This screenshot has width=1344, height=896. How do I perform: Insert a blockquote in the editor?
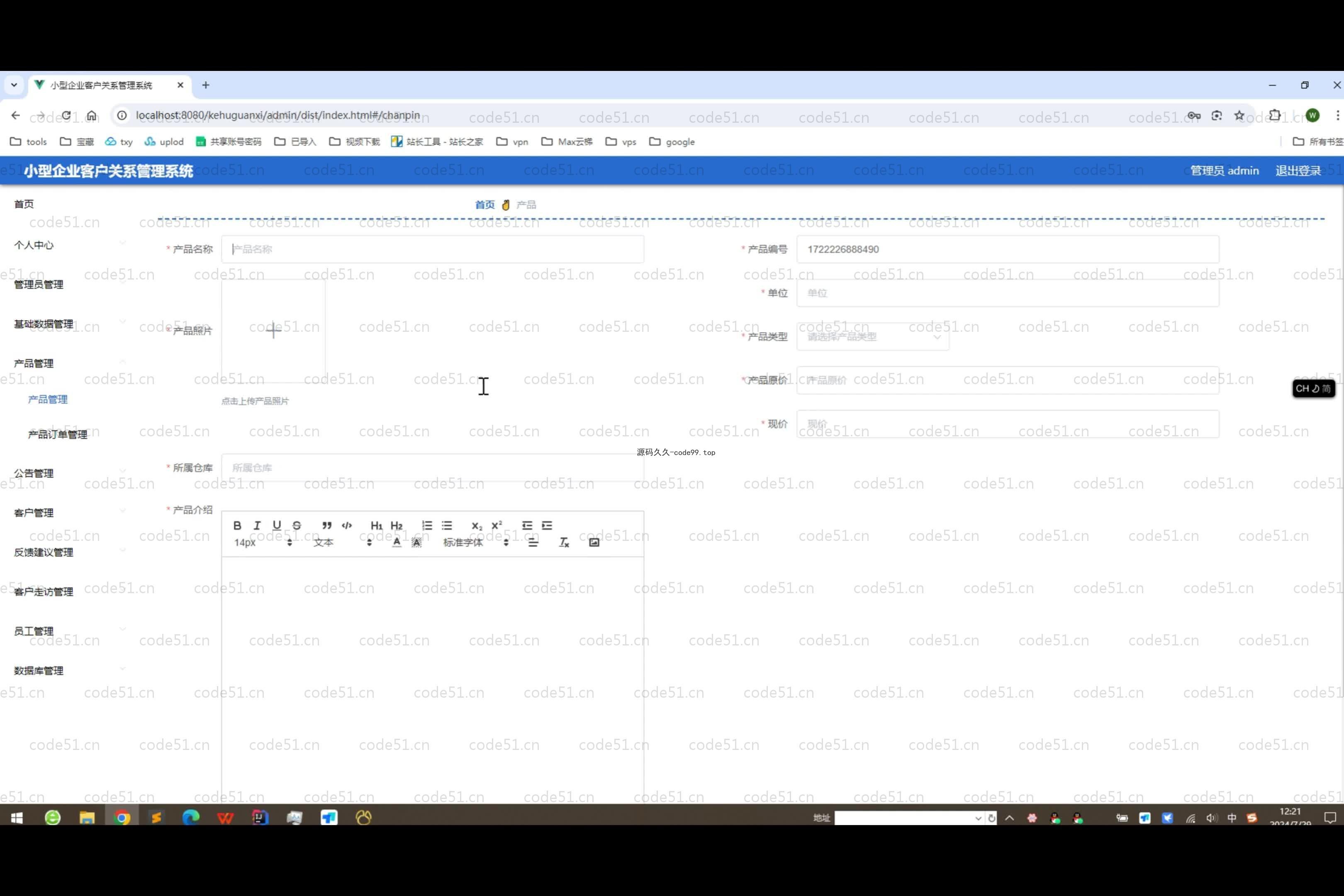(327, 525)
